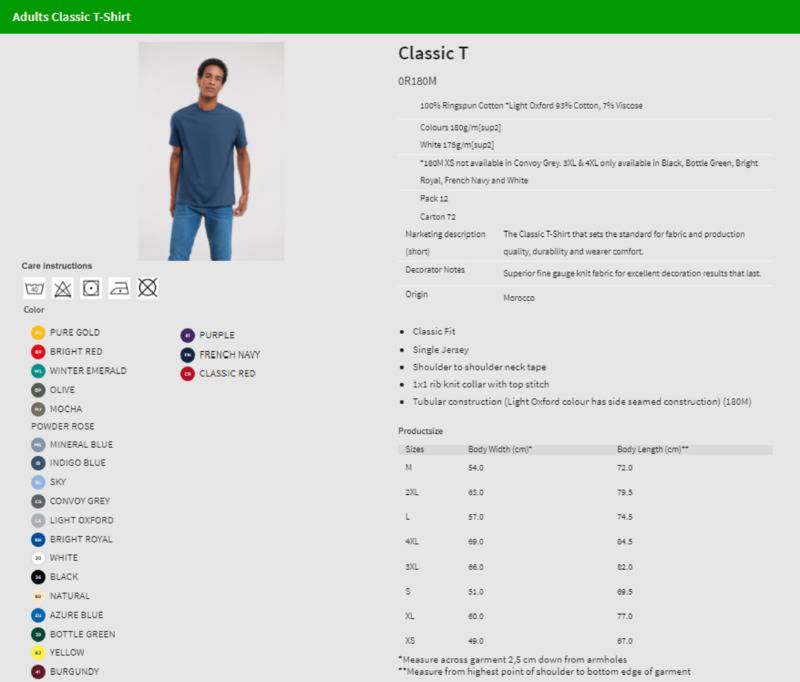This screenshot has height=682, width=800.
Task: Select the Bottle Green color swatch
Action: click(38, 634)
